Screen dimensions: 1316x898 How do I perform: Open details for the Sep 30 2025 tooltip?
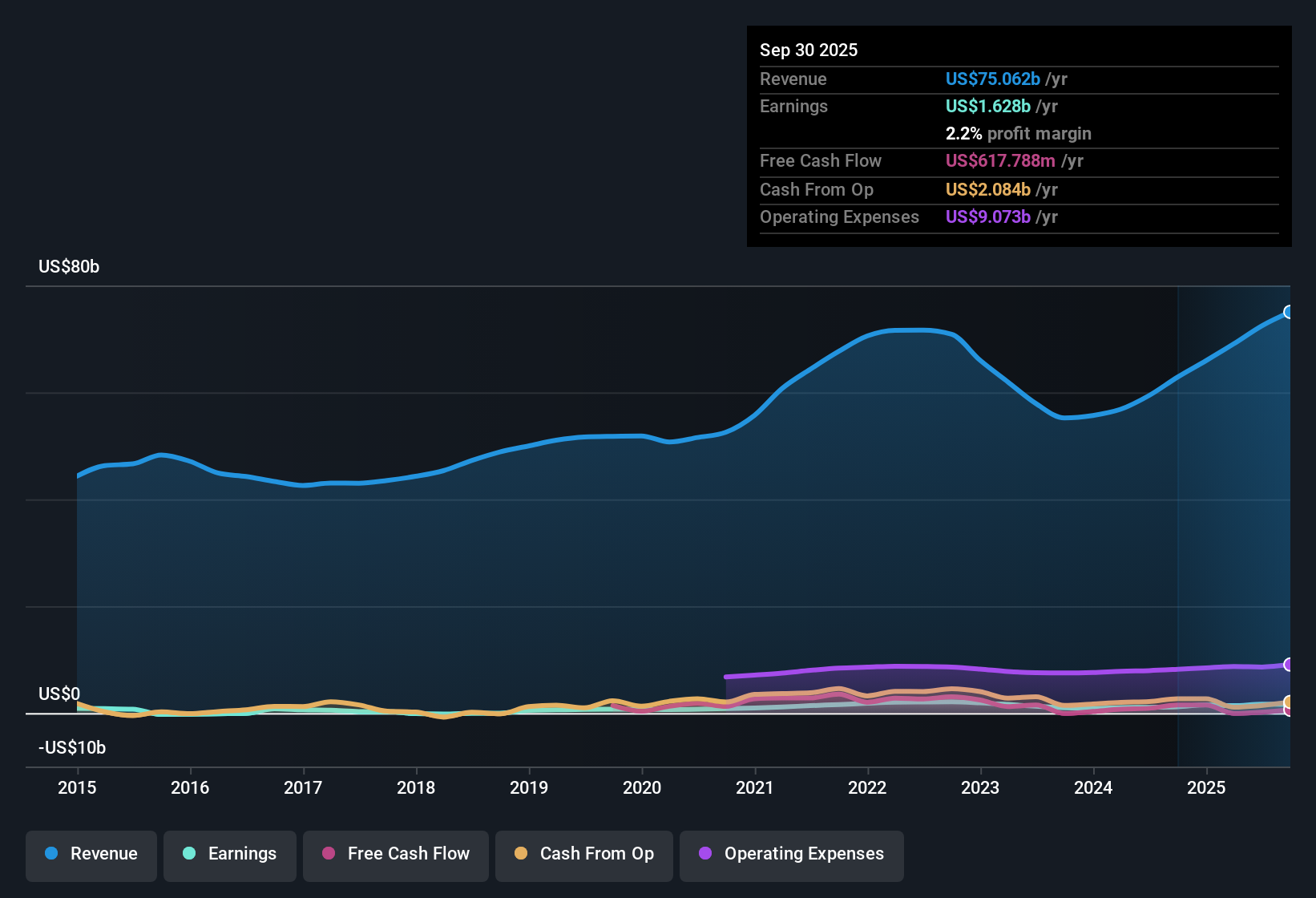(x=809, y=50)
